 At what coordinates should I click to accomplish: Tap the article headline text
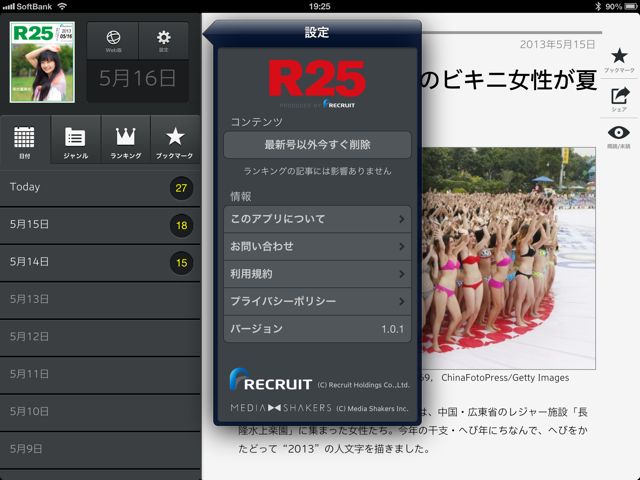(509, 79)
